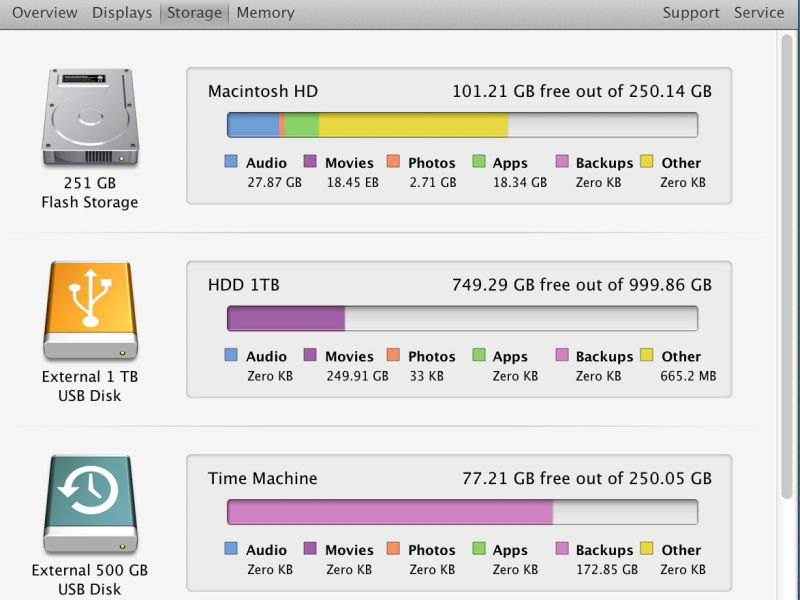Screen dimensions: 800x600
Task: Click the "External 500 GB USB Disk" label
Action: click(90, 580)
